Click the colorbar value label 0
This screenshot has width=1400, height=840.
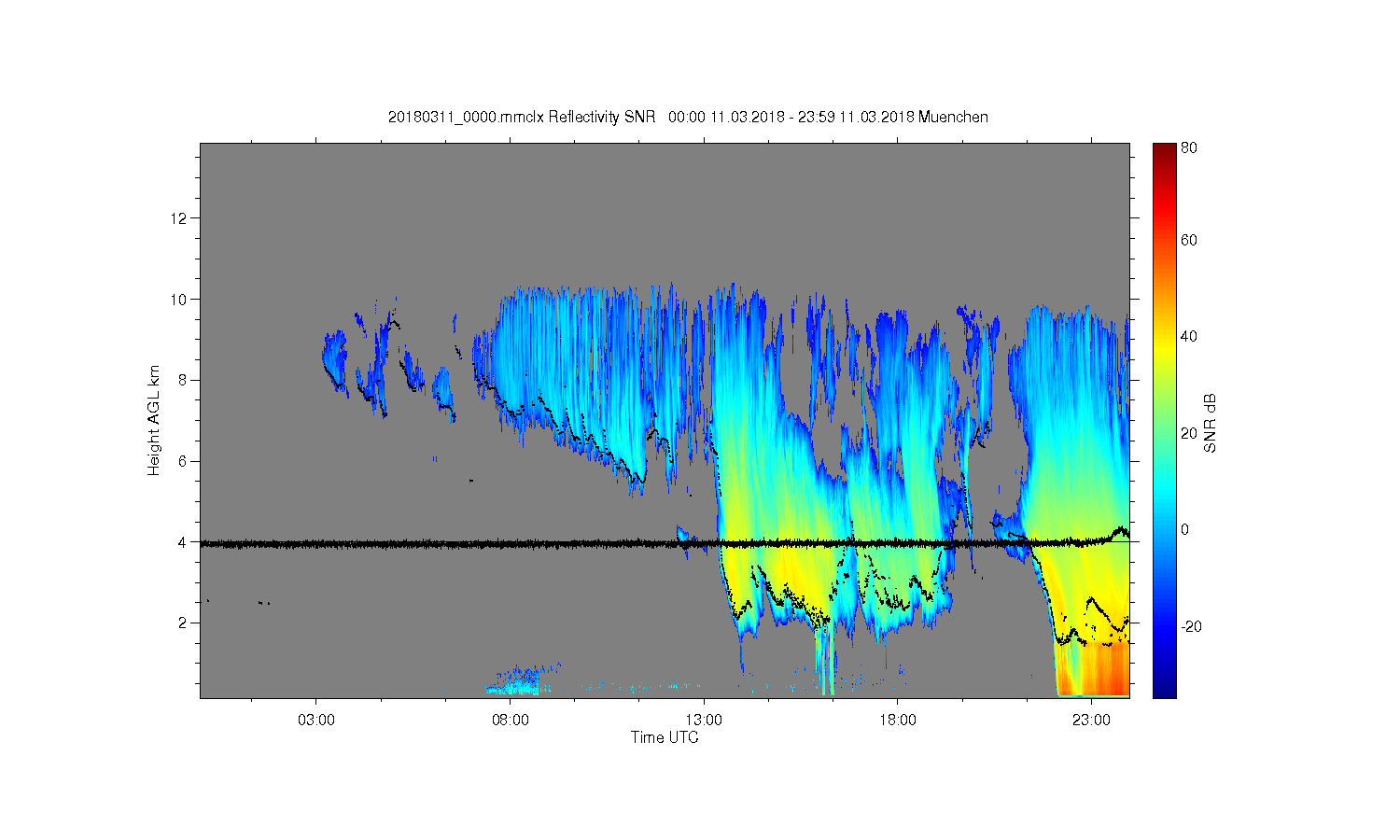click(1185, 529)
